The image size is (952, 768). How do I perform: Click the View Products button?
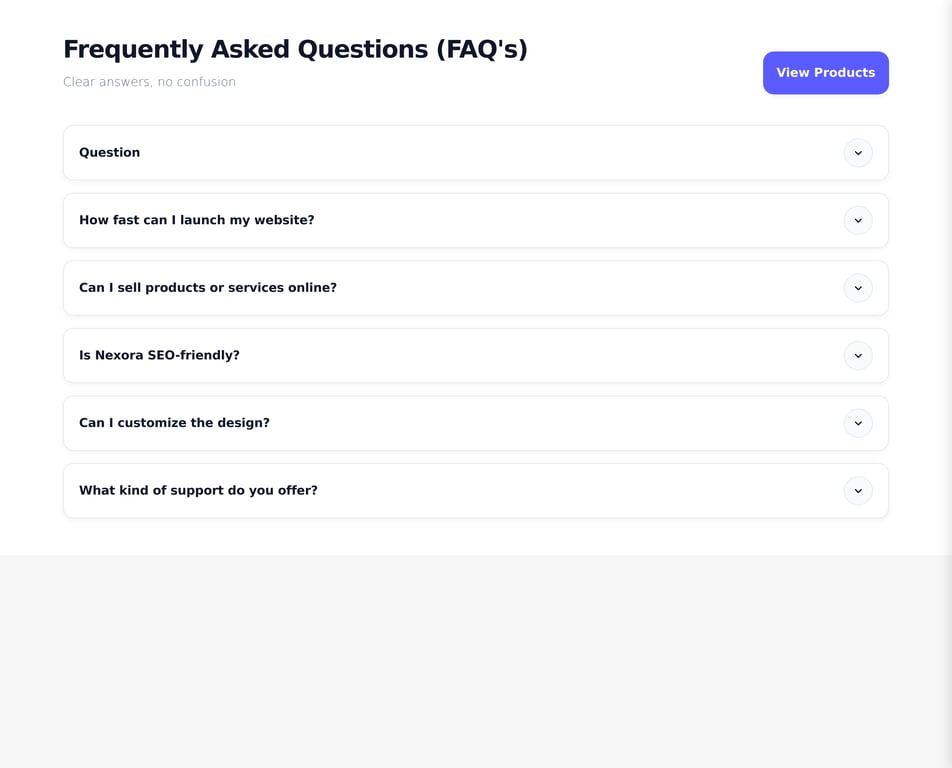pyautogui.click(x=826, y=72)
